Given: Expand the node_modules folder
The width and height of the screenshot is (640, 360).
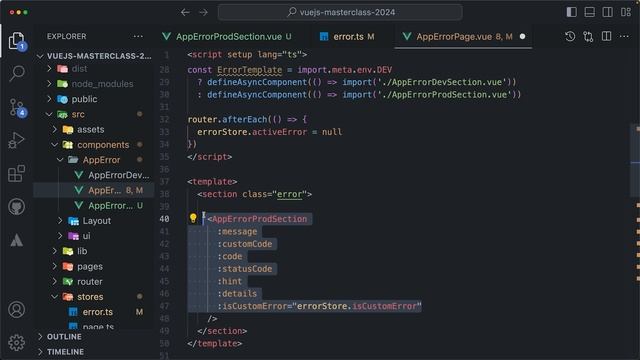Looking at the screenshot, I should pyautogui.click(x=94, y=84).
